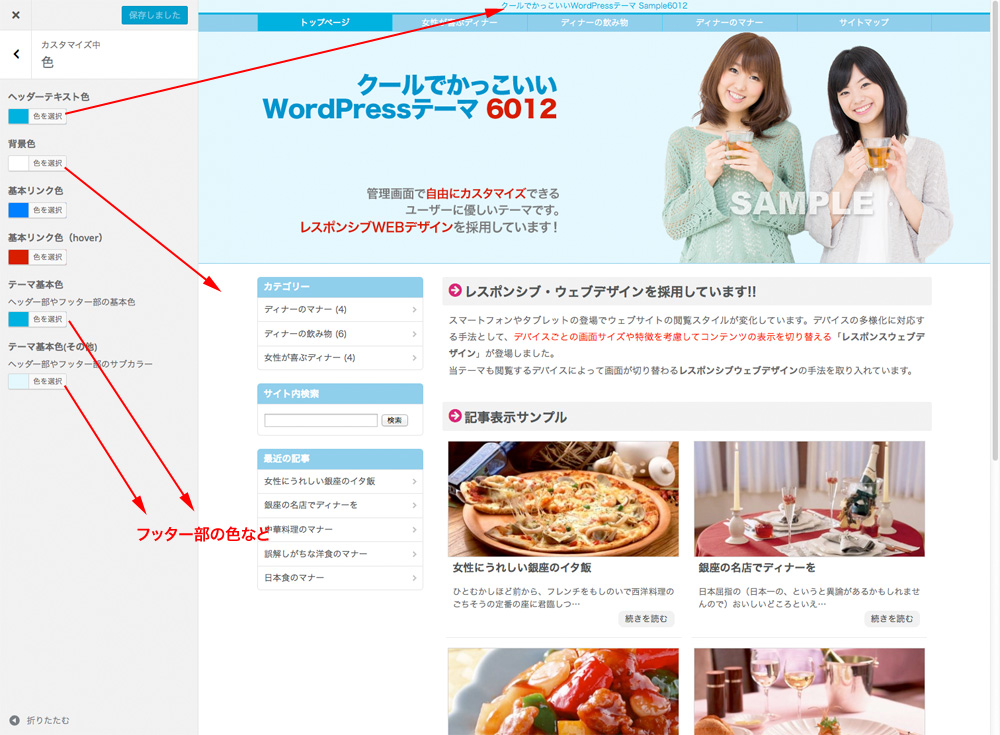This screenshot has height=735, width=1000.
Task: Click the chevron on ディナーの飲み物 (6) category row
Action: tap(414, 334)
